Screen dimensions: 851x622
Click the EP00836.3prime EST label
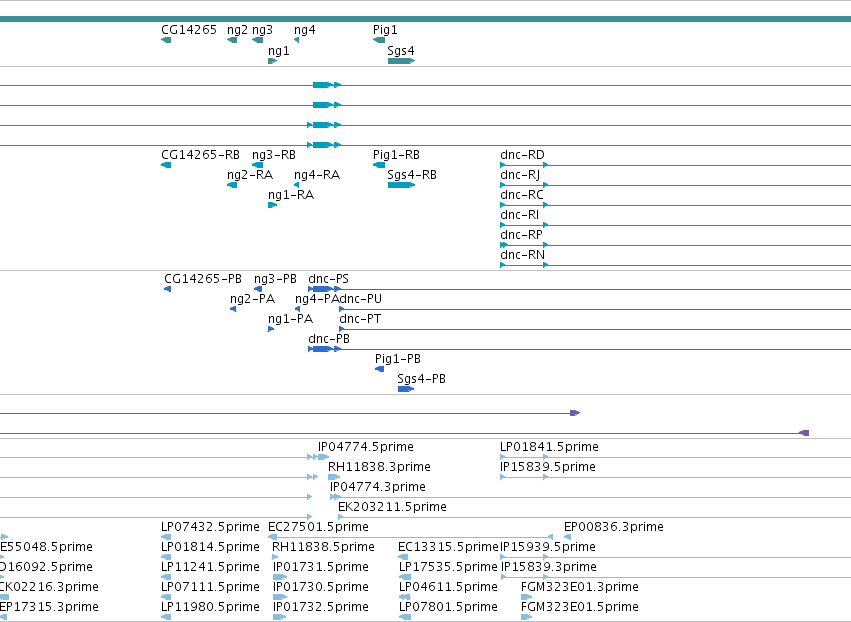[614, 527]
